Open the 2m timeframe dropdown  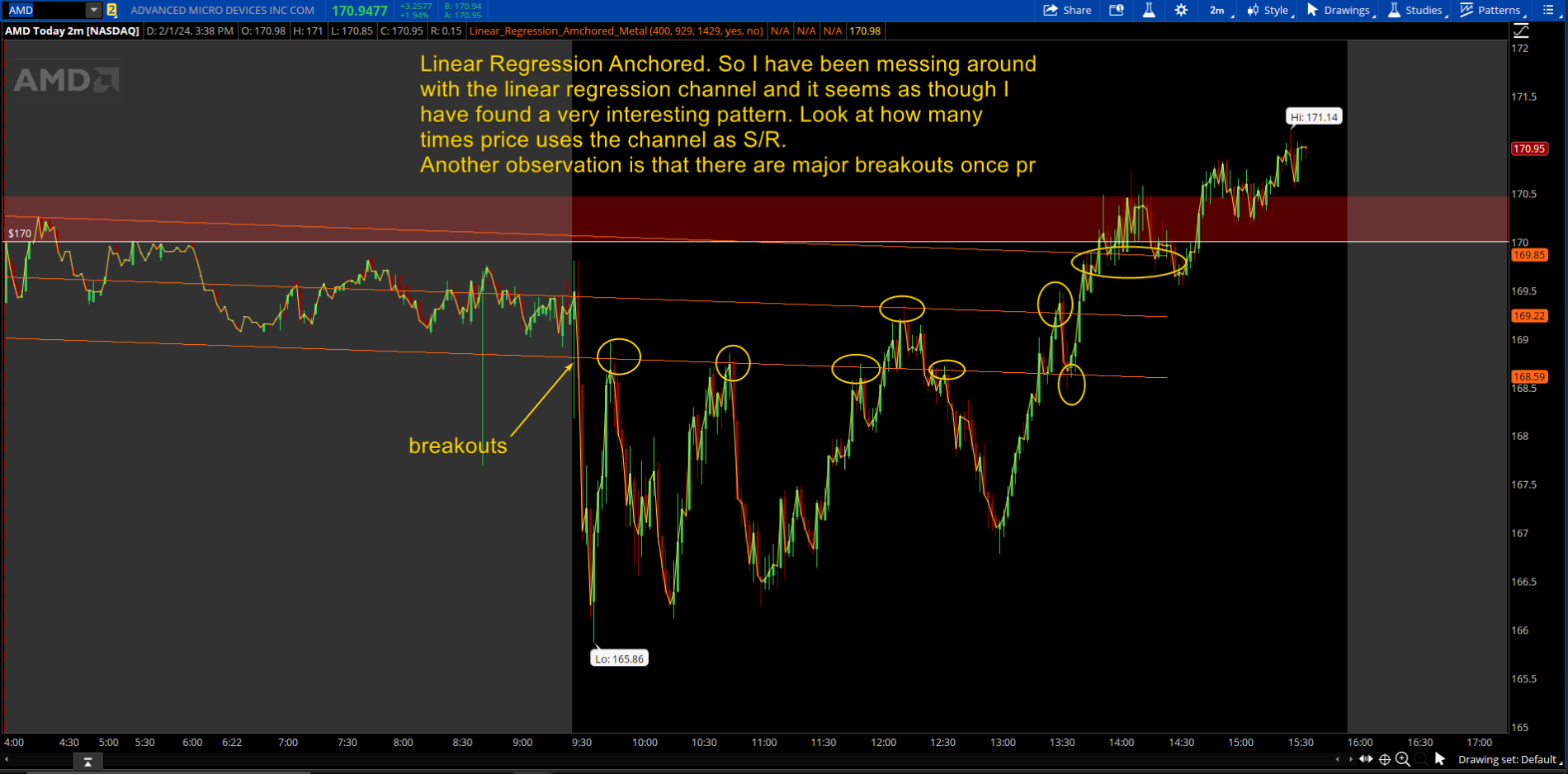coord(1218,10)
